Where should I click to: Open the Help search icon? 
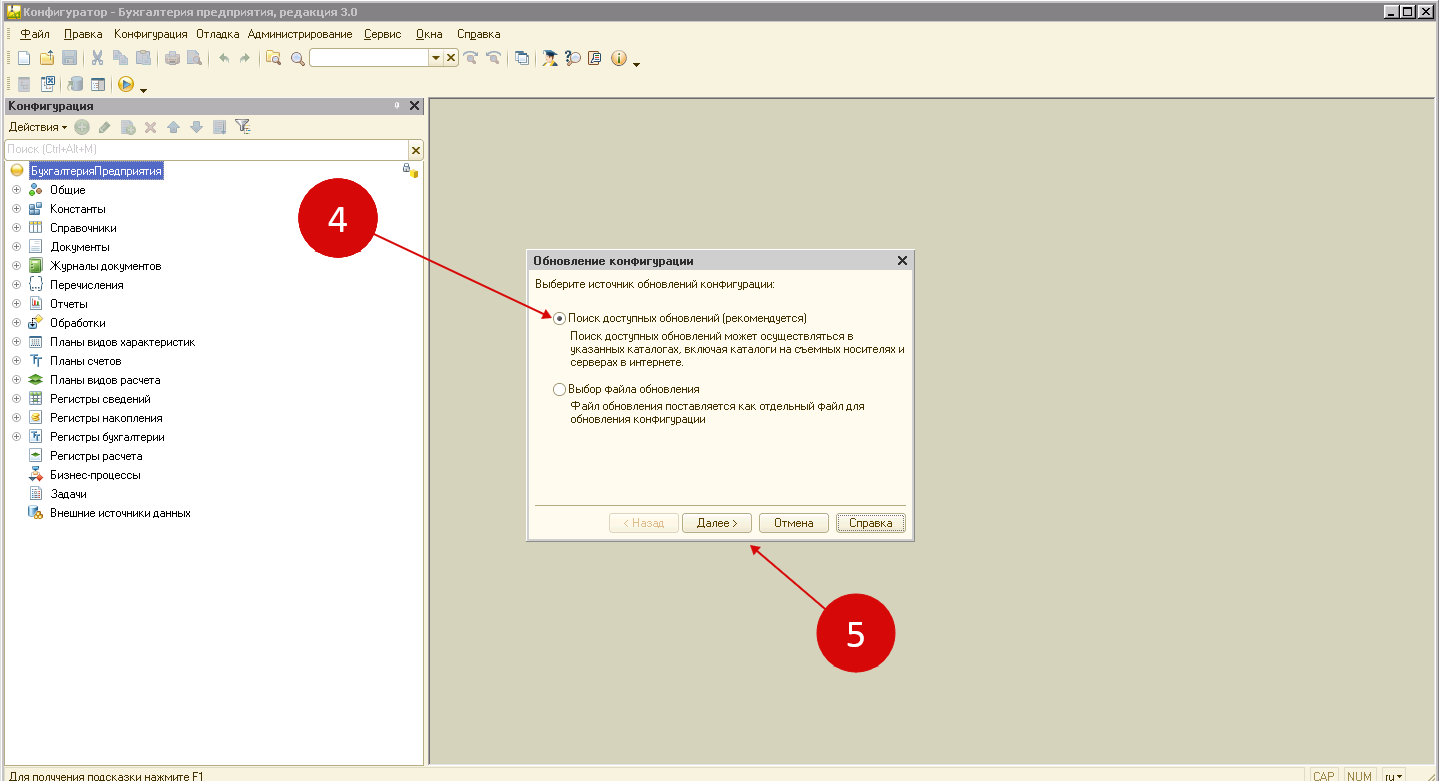pyautogui.click(x=572, y=58)
